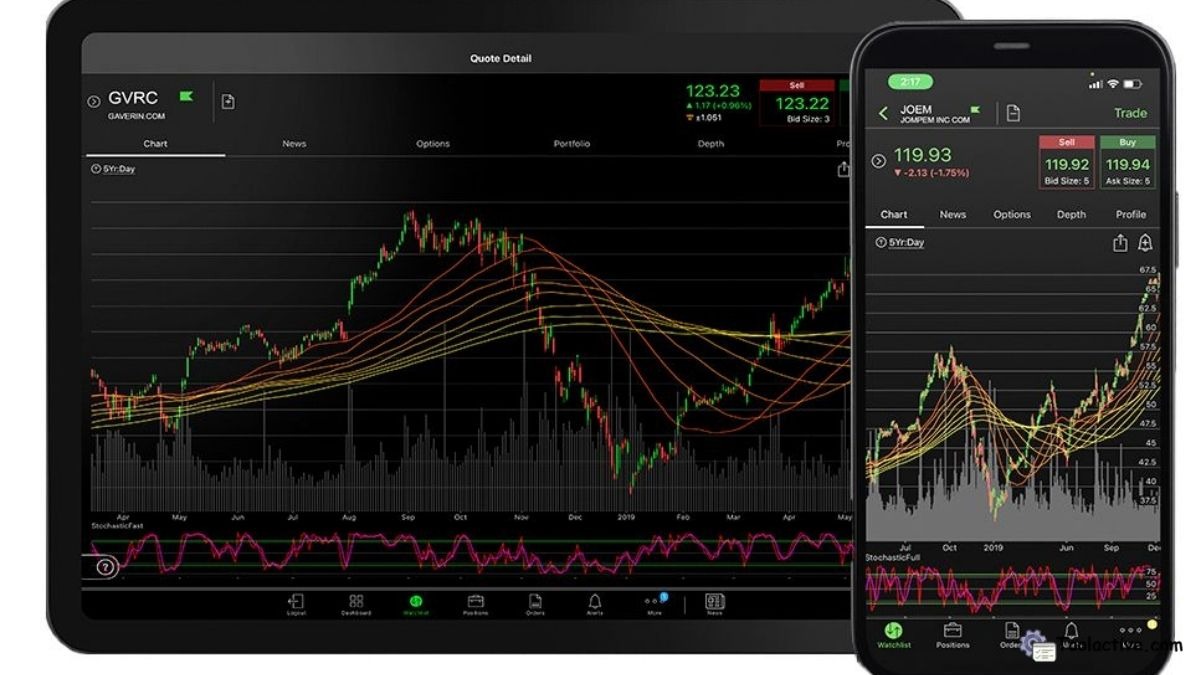This screenshot has height=675, width=1200.
Task: Tap the back chevron beside JOEM
Action: pos(883,112)
